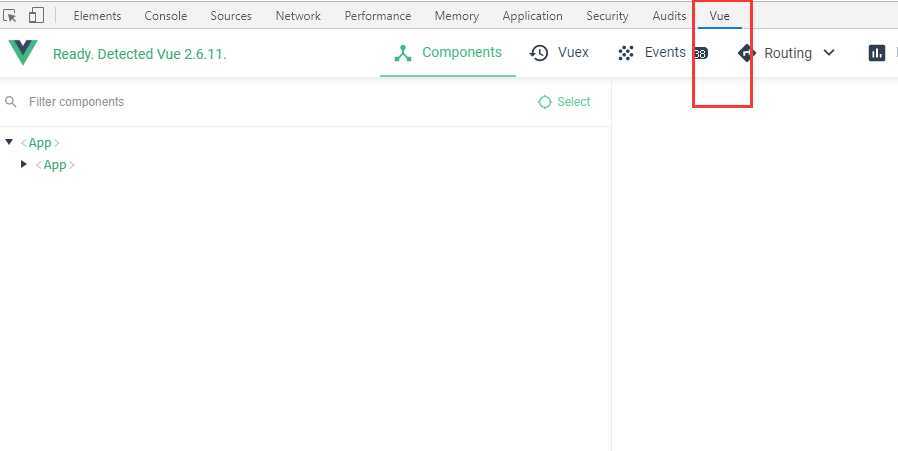The image size is (898, 451).
Task: Select the Security tab
Action: (x=607, y=16)
